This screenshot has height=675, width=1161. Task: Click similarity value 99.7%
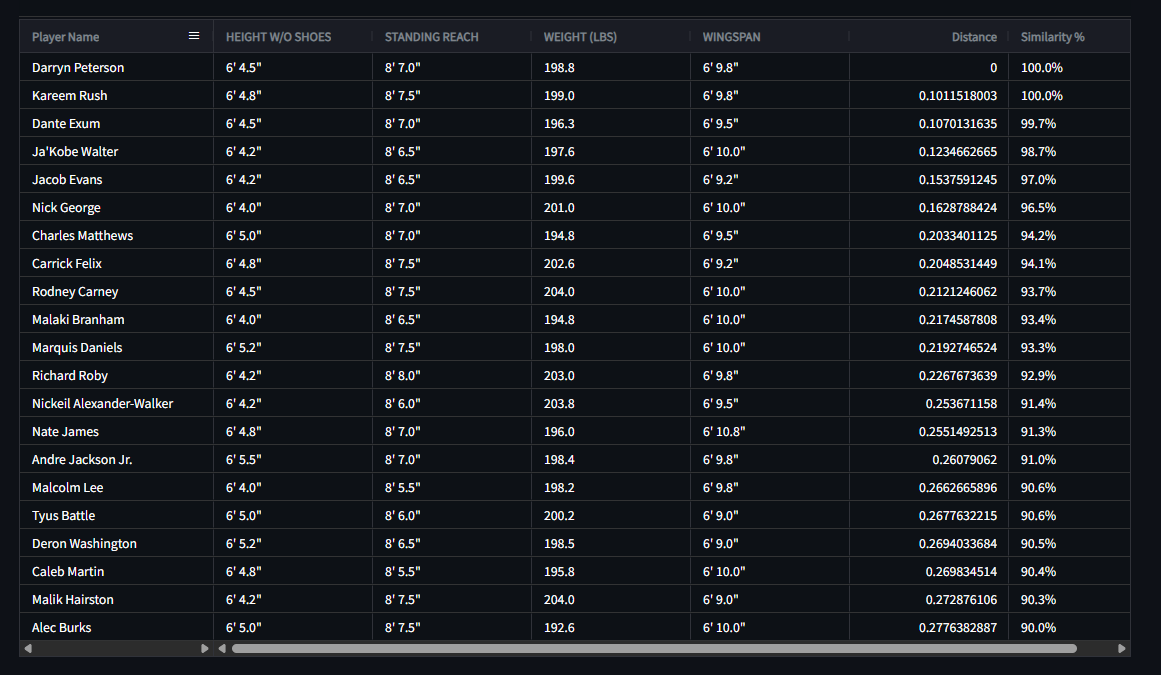1038,124
